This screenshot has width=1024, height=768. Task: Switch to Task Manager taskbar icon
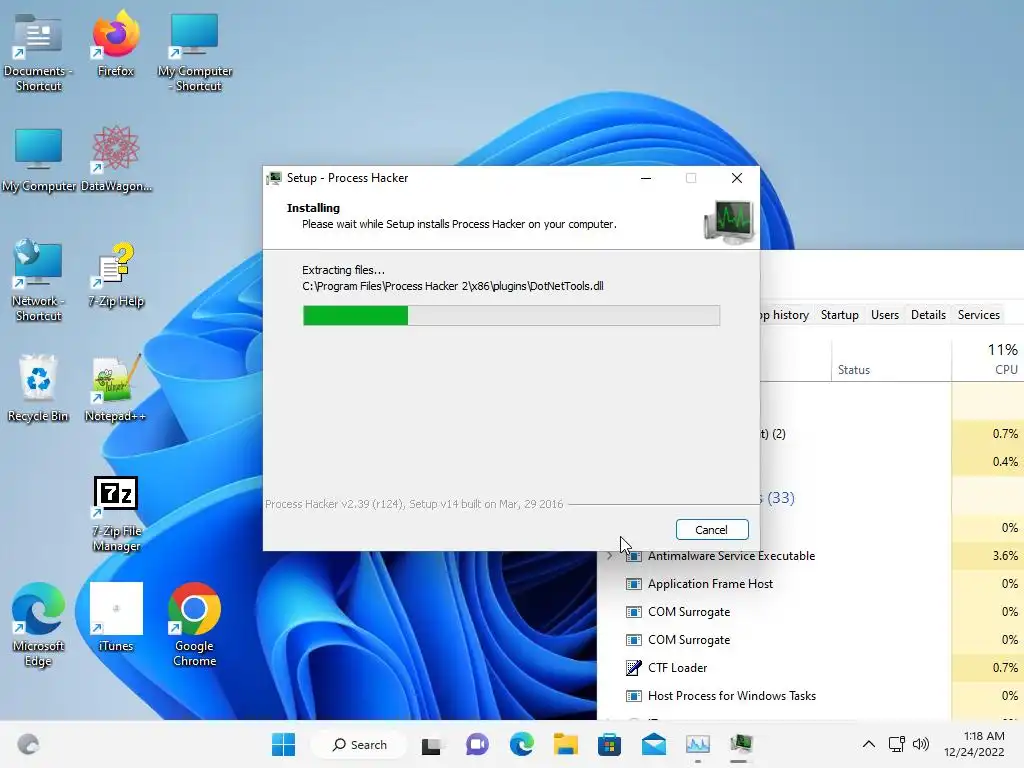[697, 744]
